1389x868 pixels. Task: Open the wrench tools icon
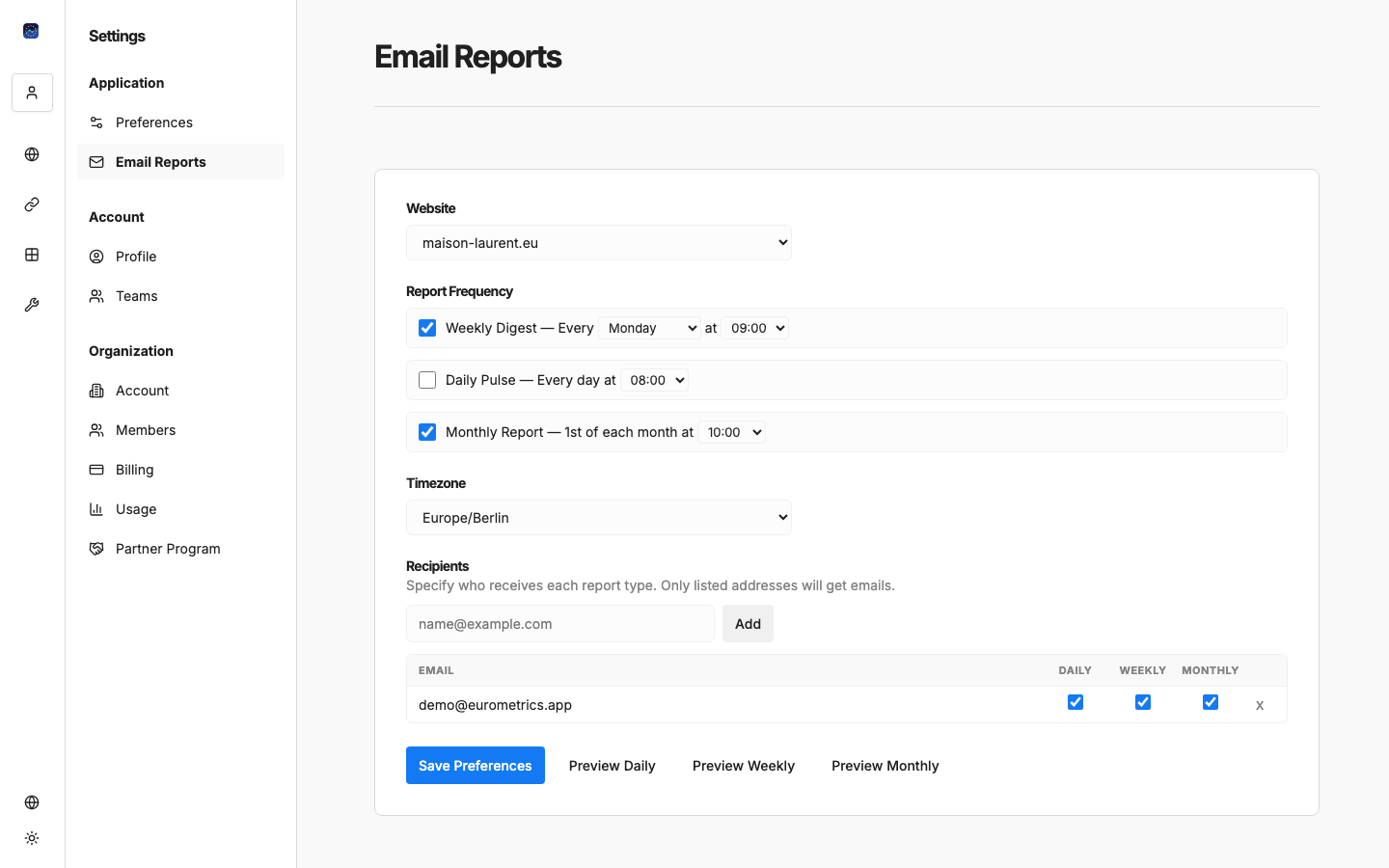pos(32,305)
